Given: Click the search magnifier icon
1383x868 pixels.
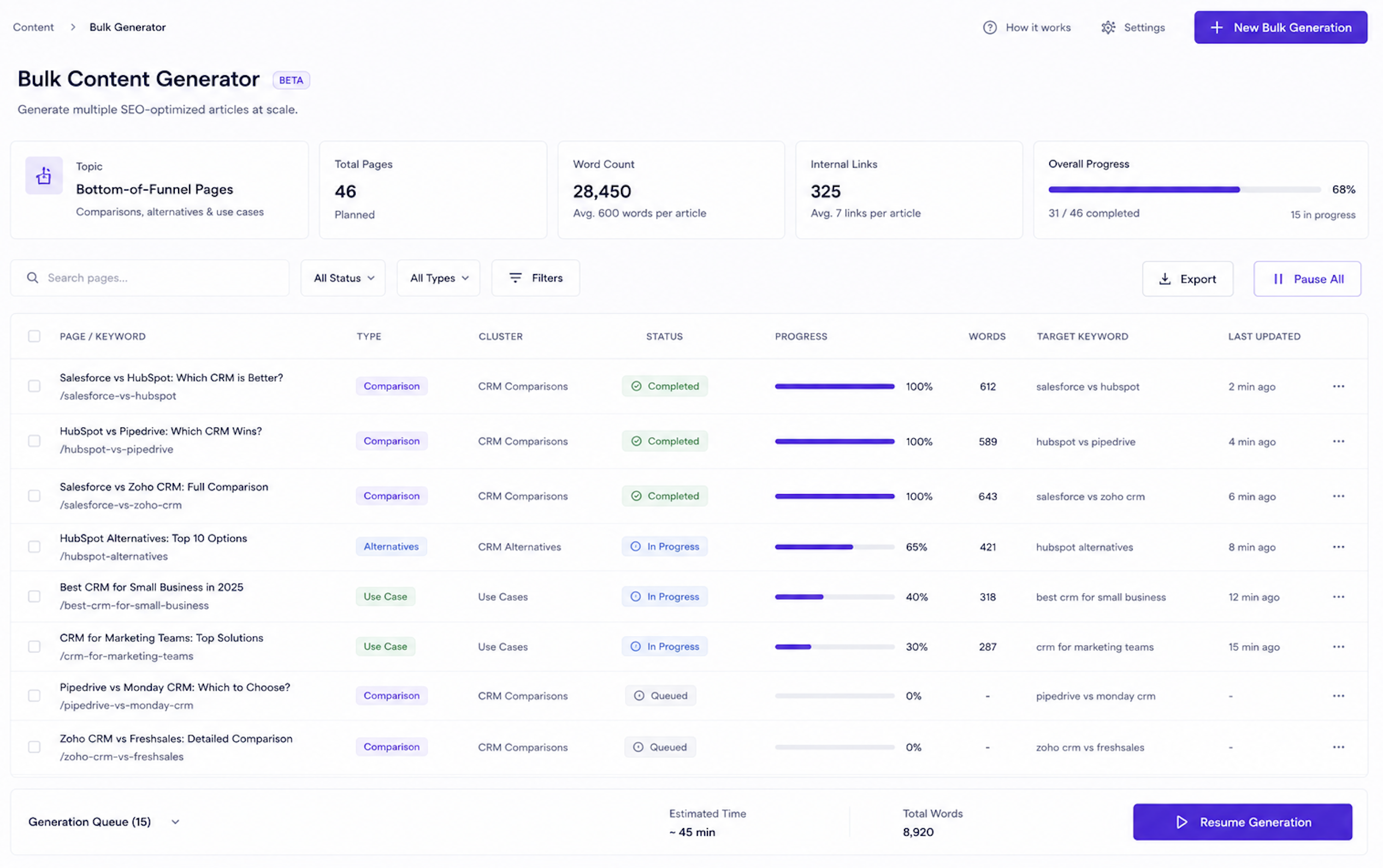Looking at the screenshot, I should (33, 278).
